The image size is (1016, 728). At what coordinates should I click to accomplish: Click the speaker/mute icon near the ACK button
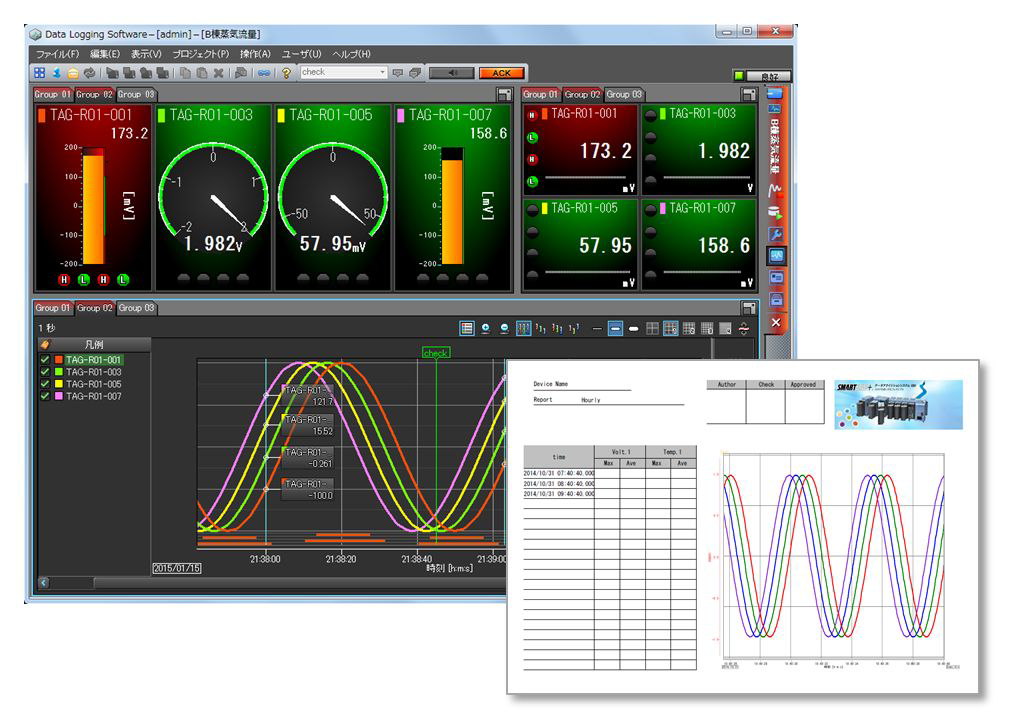[455, 72]
